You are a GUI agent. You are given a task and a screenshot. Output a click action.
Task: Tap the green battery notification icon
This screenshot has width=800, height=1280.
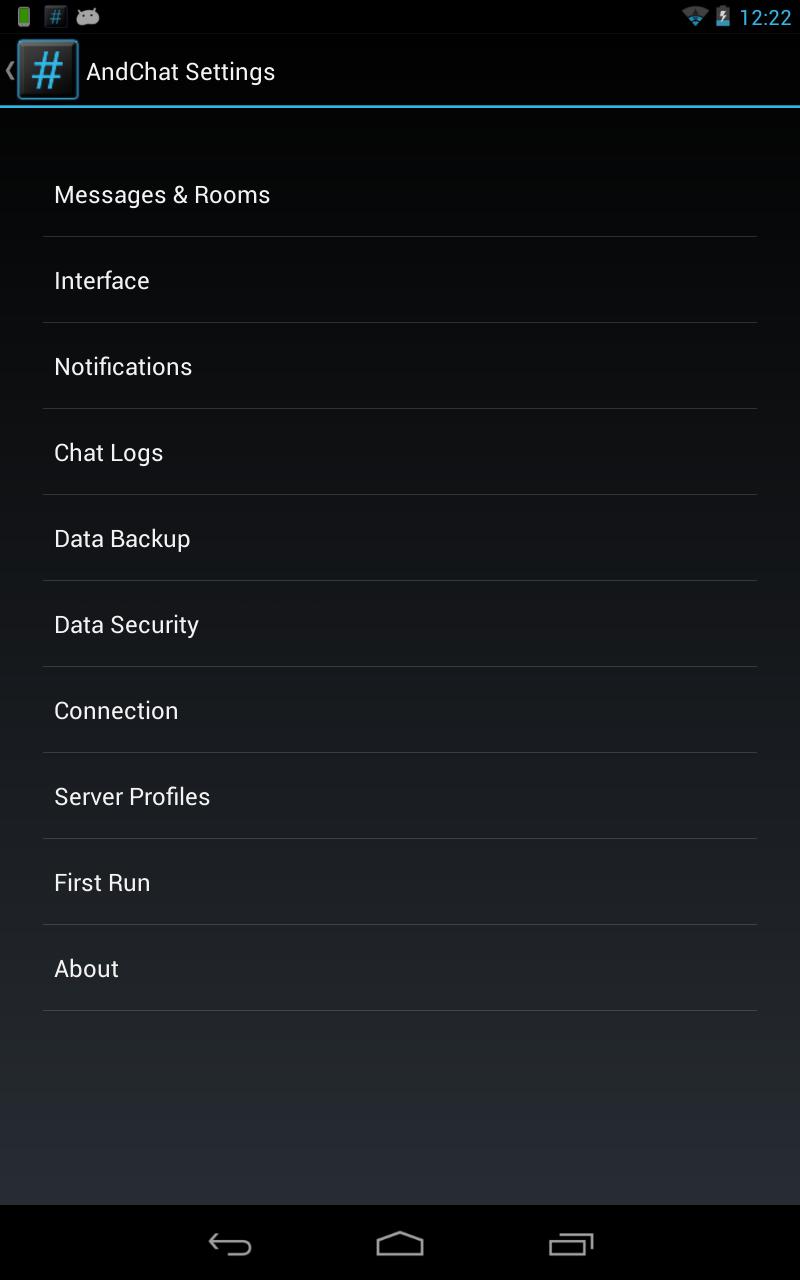[x=24, y=17]
